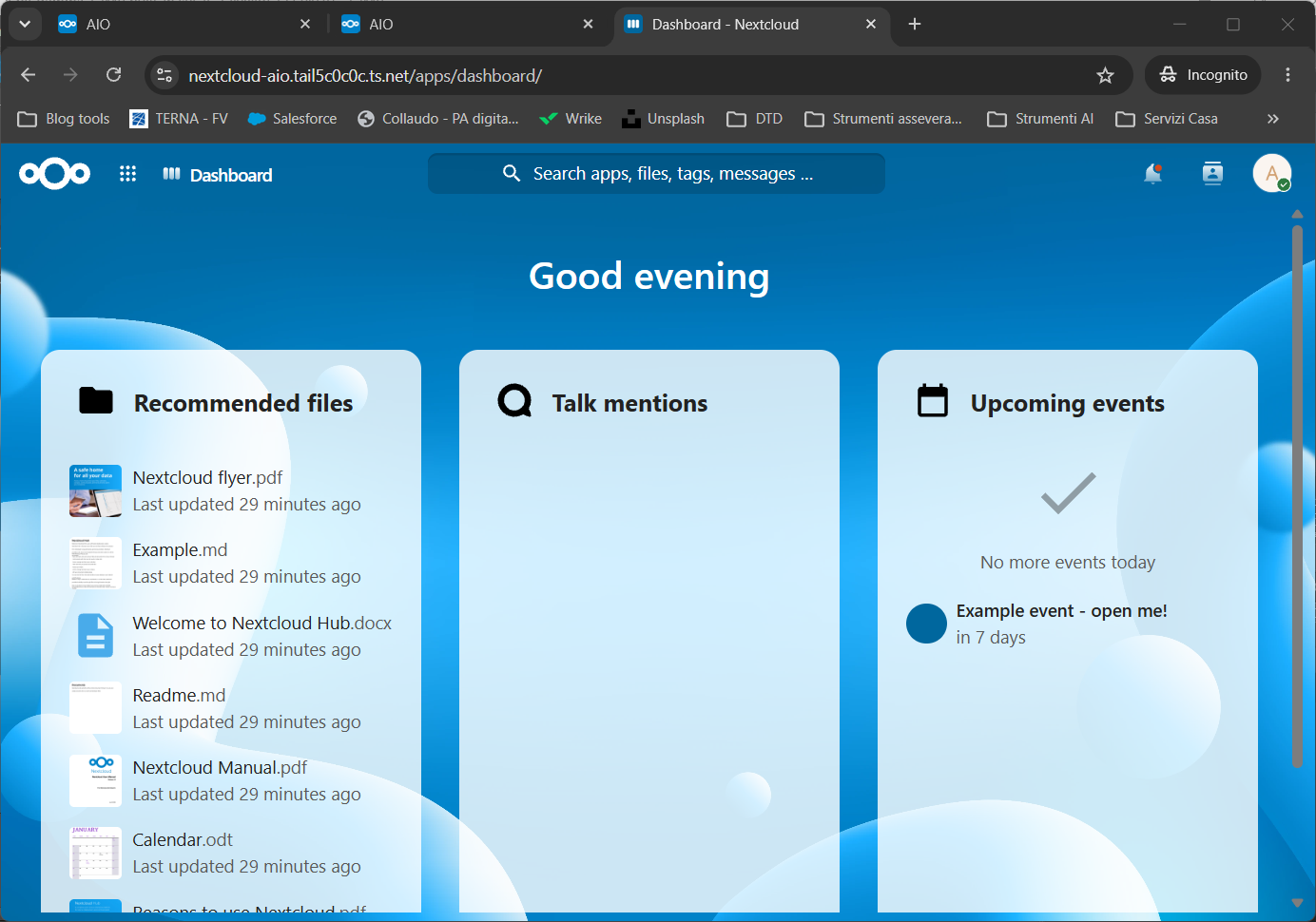Screen dimensions: 1316x922
Task: Open the Blog tools bookmark folder
Action: pos(65,119)
